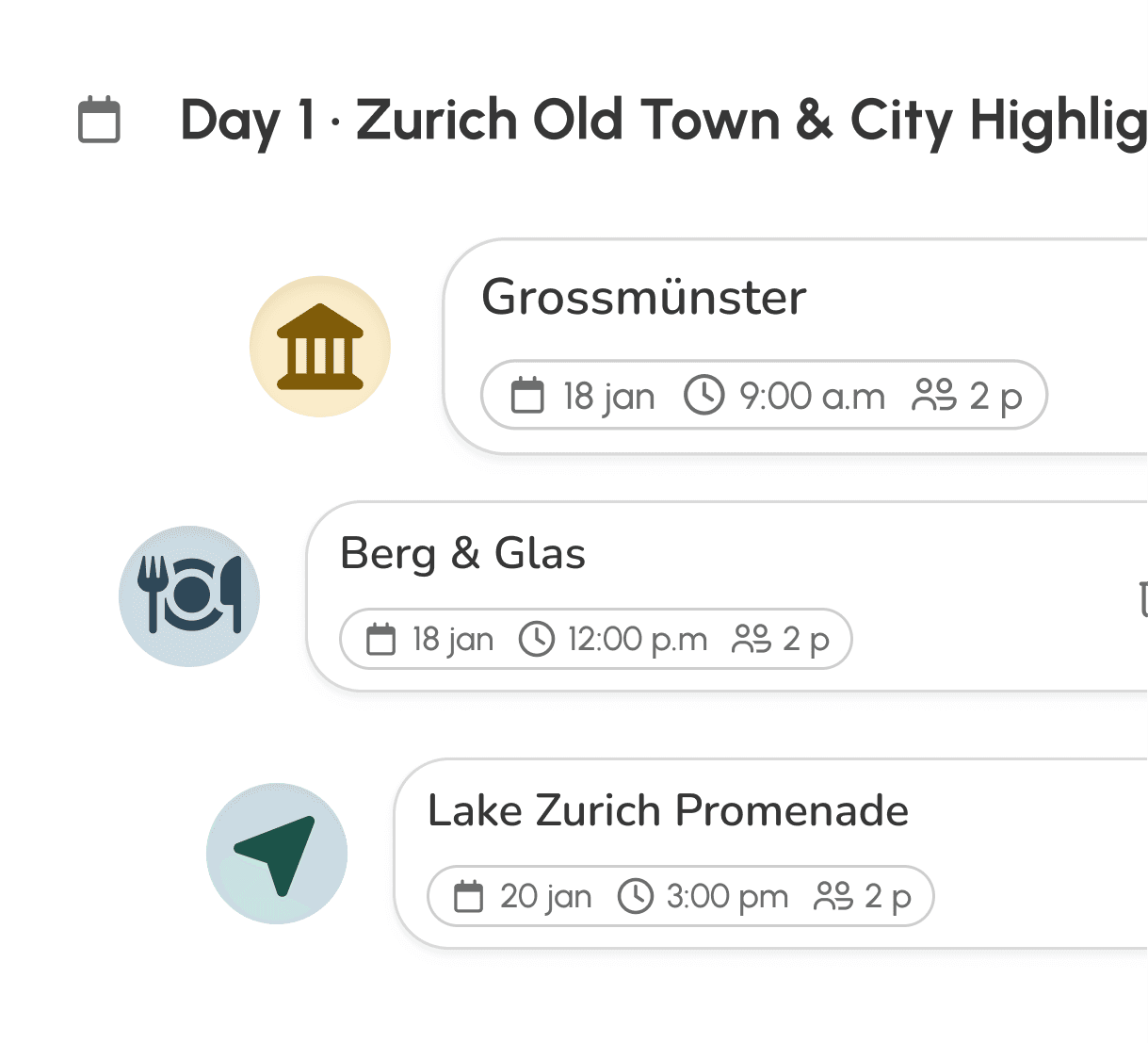Screen dimensions: 1148x1043
Task: Click calendar icon next to 20 jan
Action: (x=468, y=896)
